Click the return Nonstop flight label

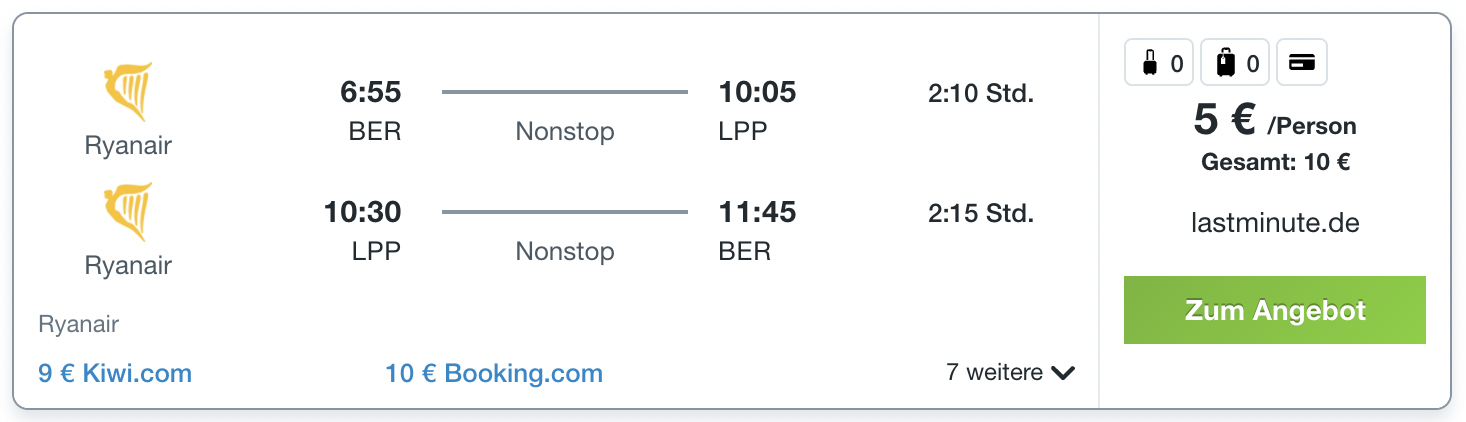[x=565, y=251]
